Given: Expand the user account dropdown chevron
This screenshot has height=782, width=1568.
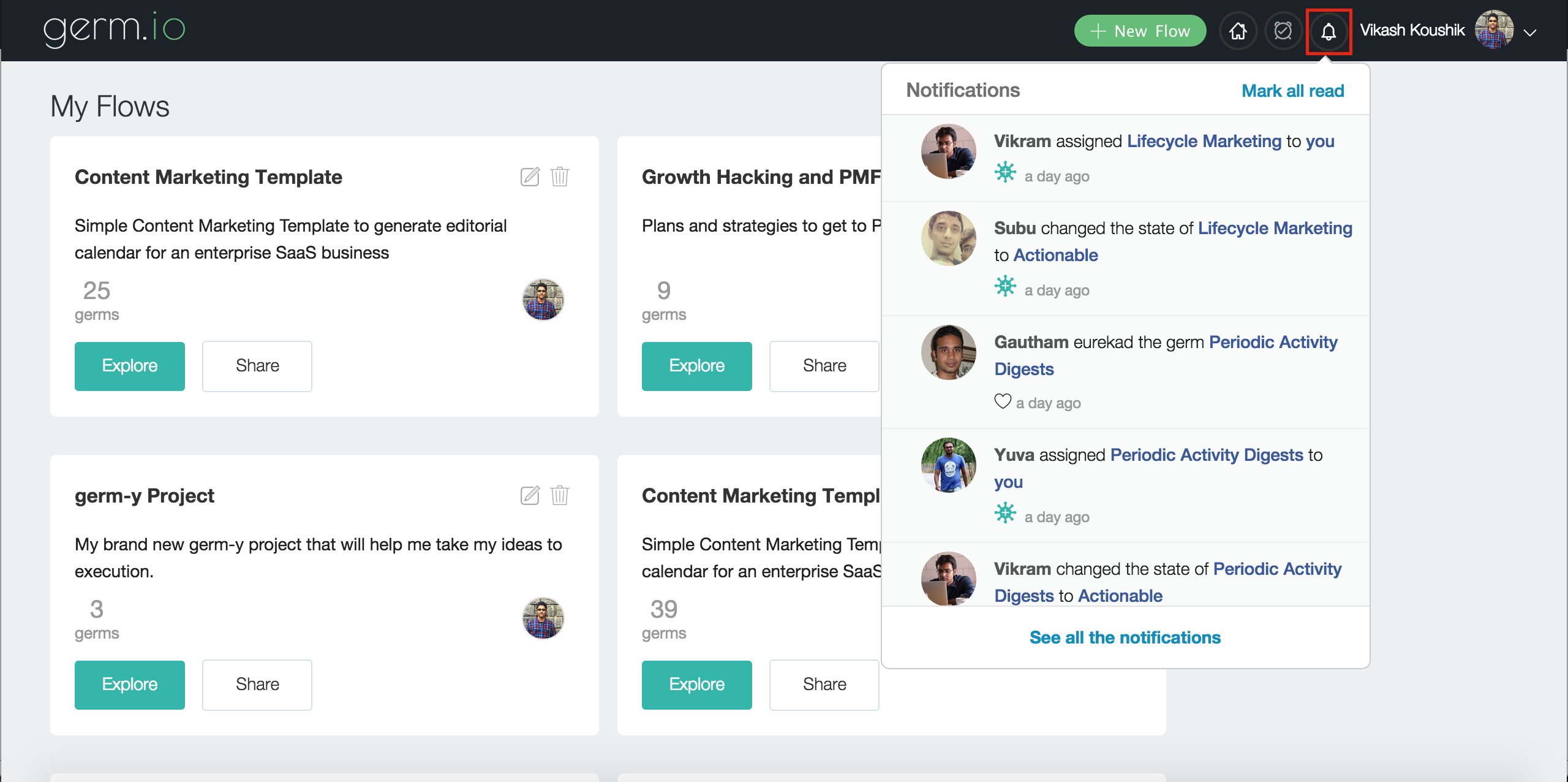Looking at the screenshot, I should click(x=1530, y=32).
